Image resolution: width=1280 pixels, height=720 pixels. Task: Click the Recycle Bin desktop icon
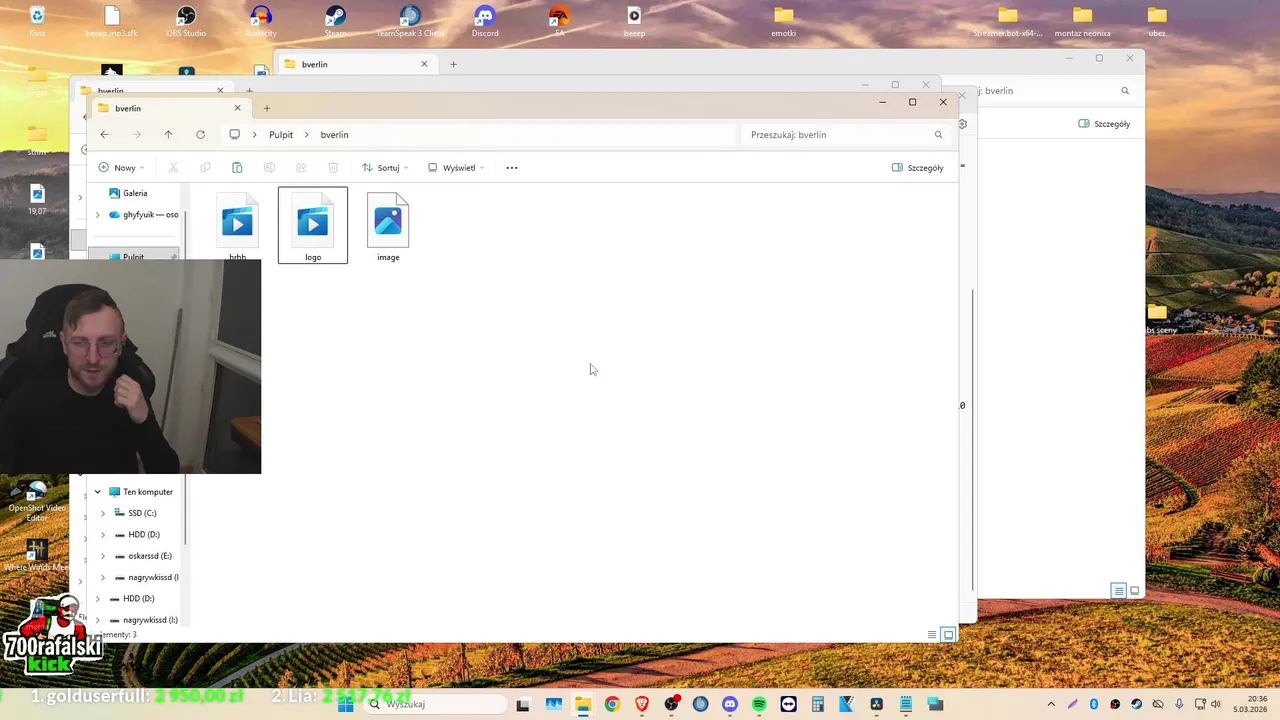pos(37,21)
